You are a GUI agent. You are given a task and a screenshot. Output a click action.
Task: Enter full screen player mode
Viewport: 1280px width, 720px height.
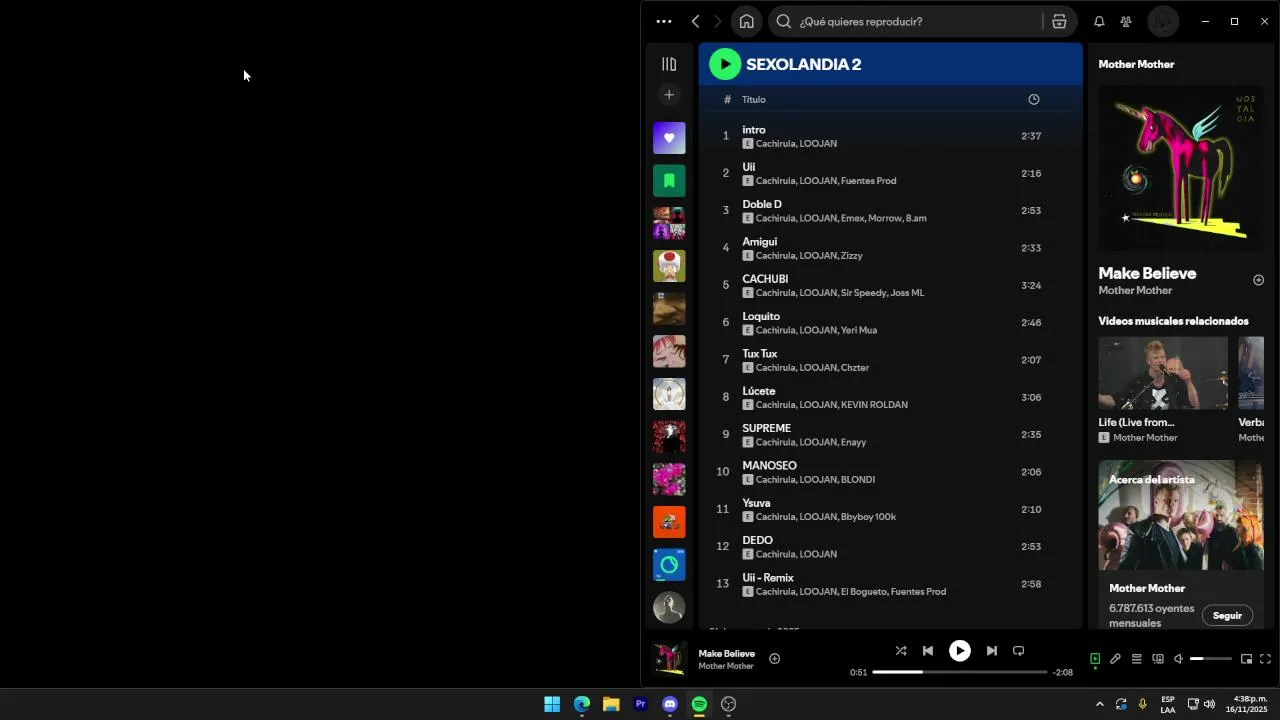[1265, 659]
